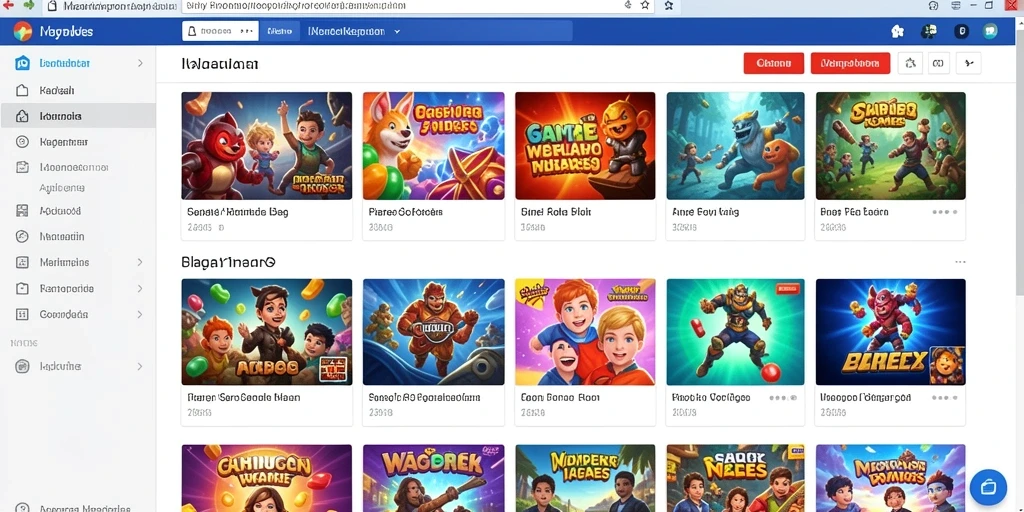Image resolution: width=1024 pixels, height=512 pixels.
Task: Click the bookmark star right of the address bar
Action: (x=669, y=5)
